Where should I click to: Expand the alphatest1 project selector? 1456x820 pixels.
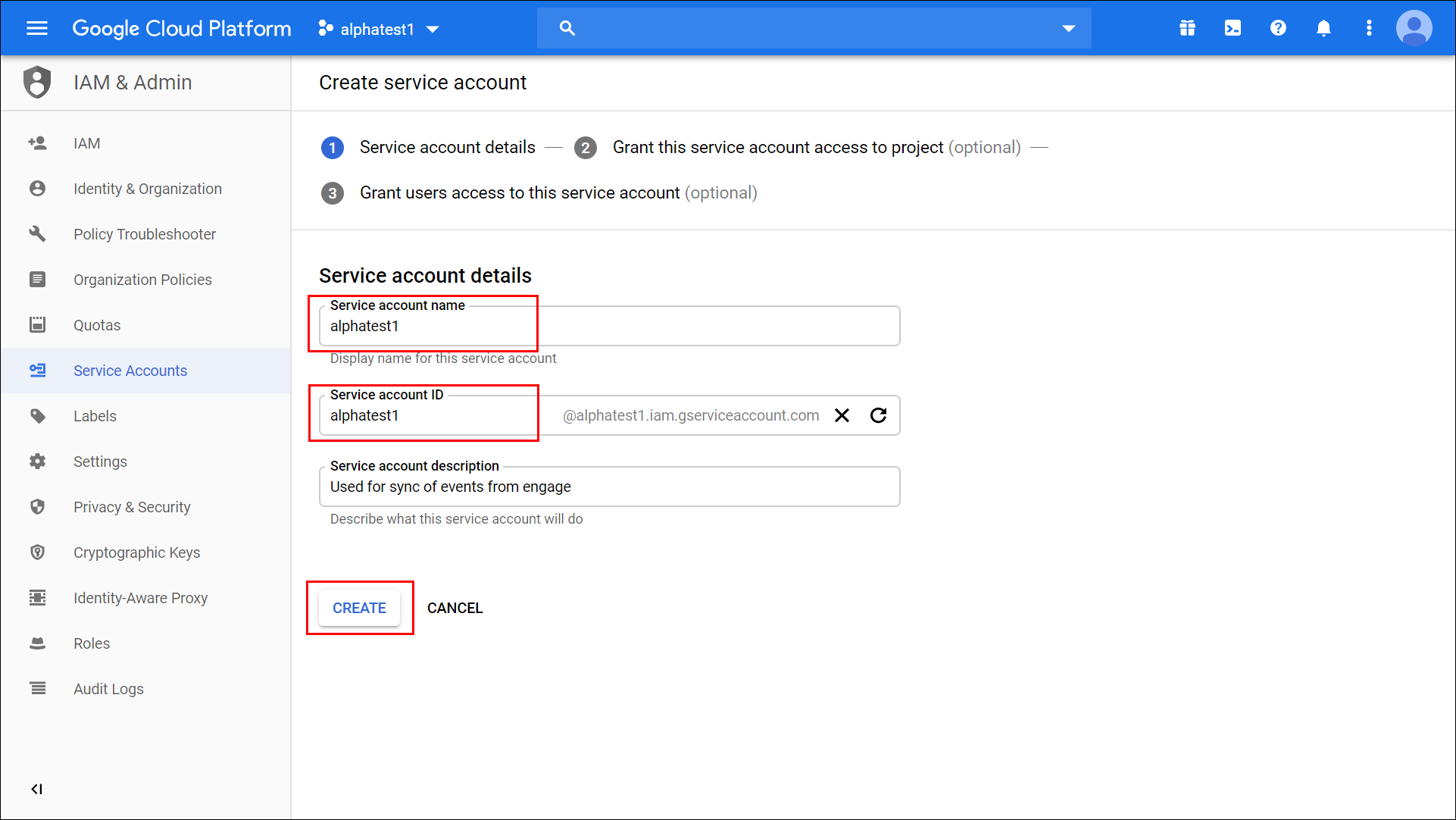[380, 29]
